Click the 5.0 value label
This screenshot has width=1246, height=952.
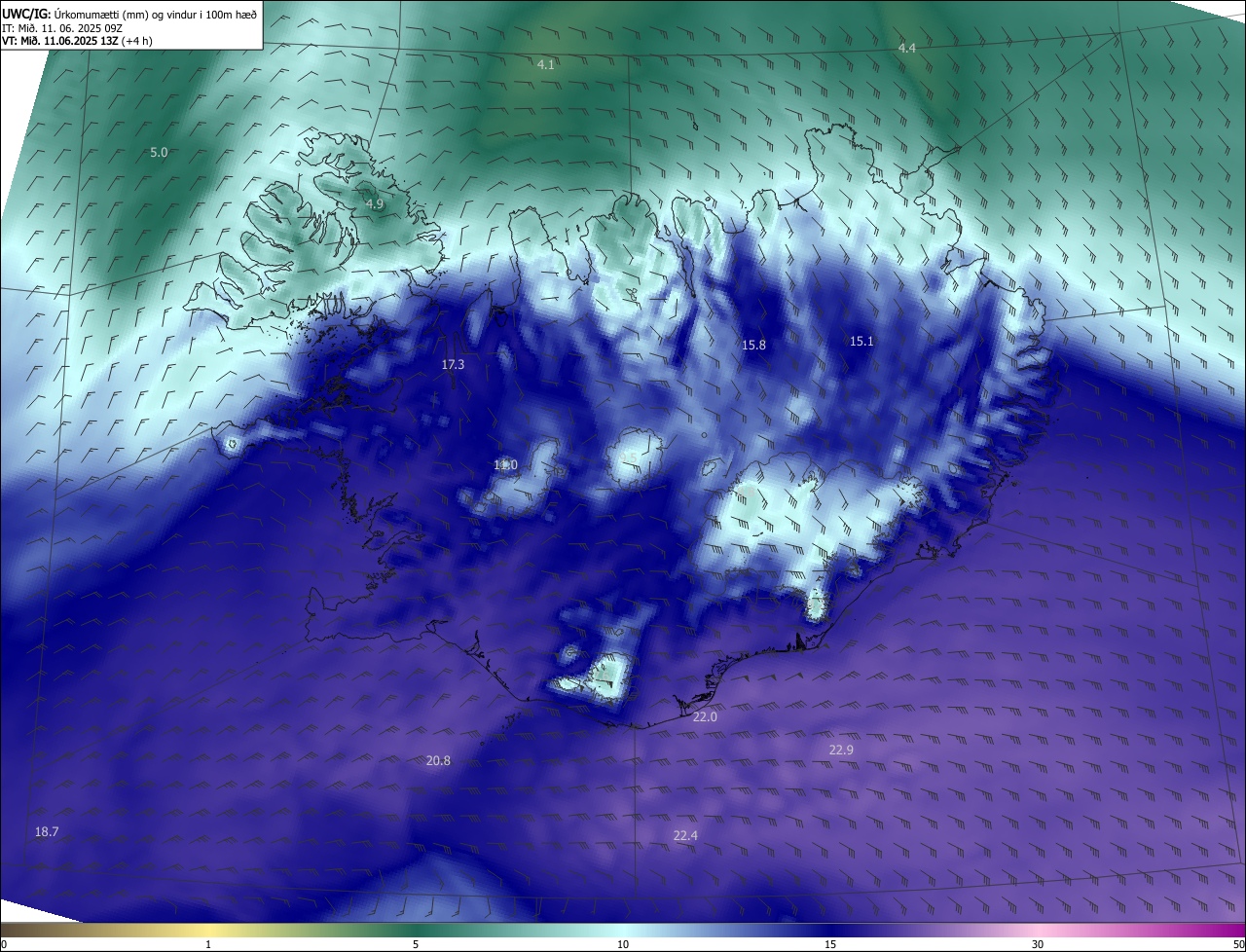pyautogui.click(x=159, y=153)
